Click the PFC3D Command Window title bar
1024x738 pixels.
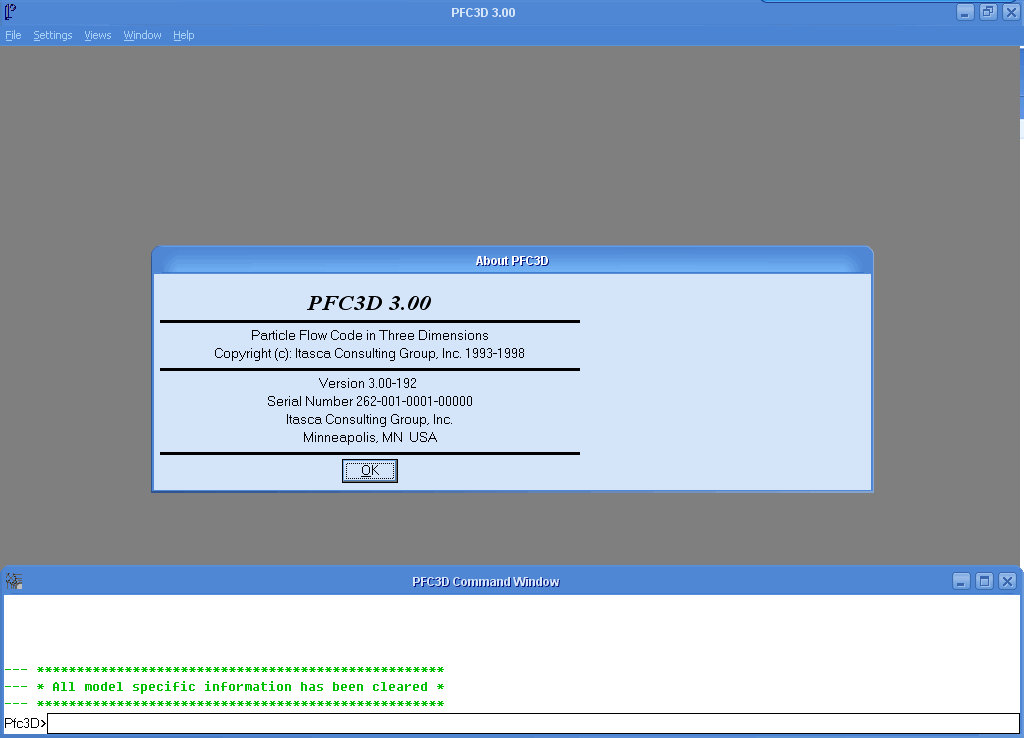pyautogui.click(x=486, y=581)
